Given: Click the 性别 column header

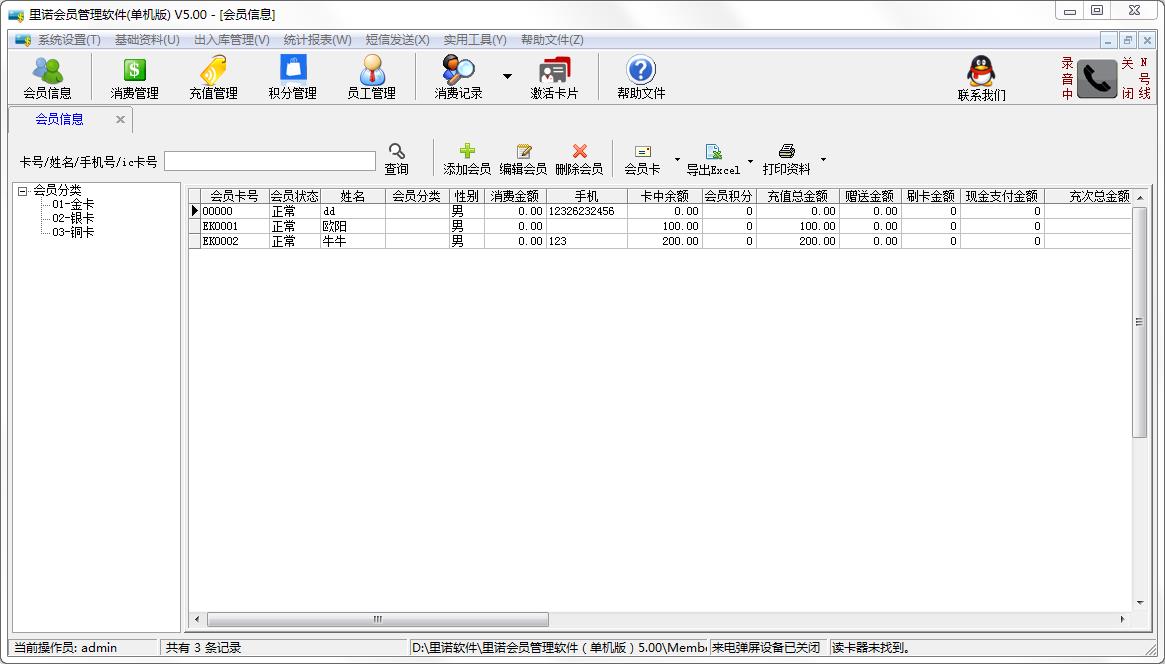Looking at the screenshot, I should pyautogui.click(x=467, y=196).
